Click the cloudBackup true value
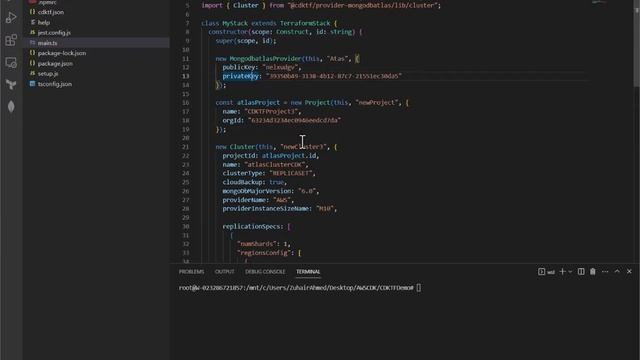 click(x=276, y=182)
